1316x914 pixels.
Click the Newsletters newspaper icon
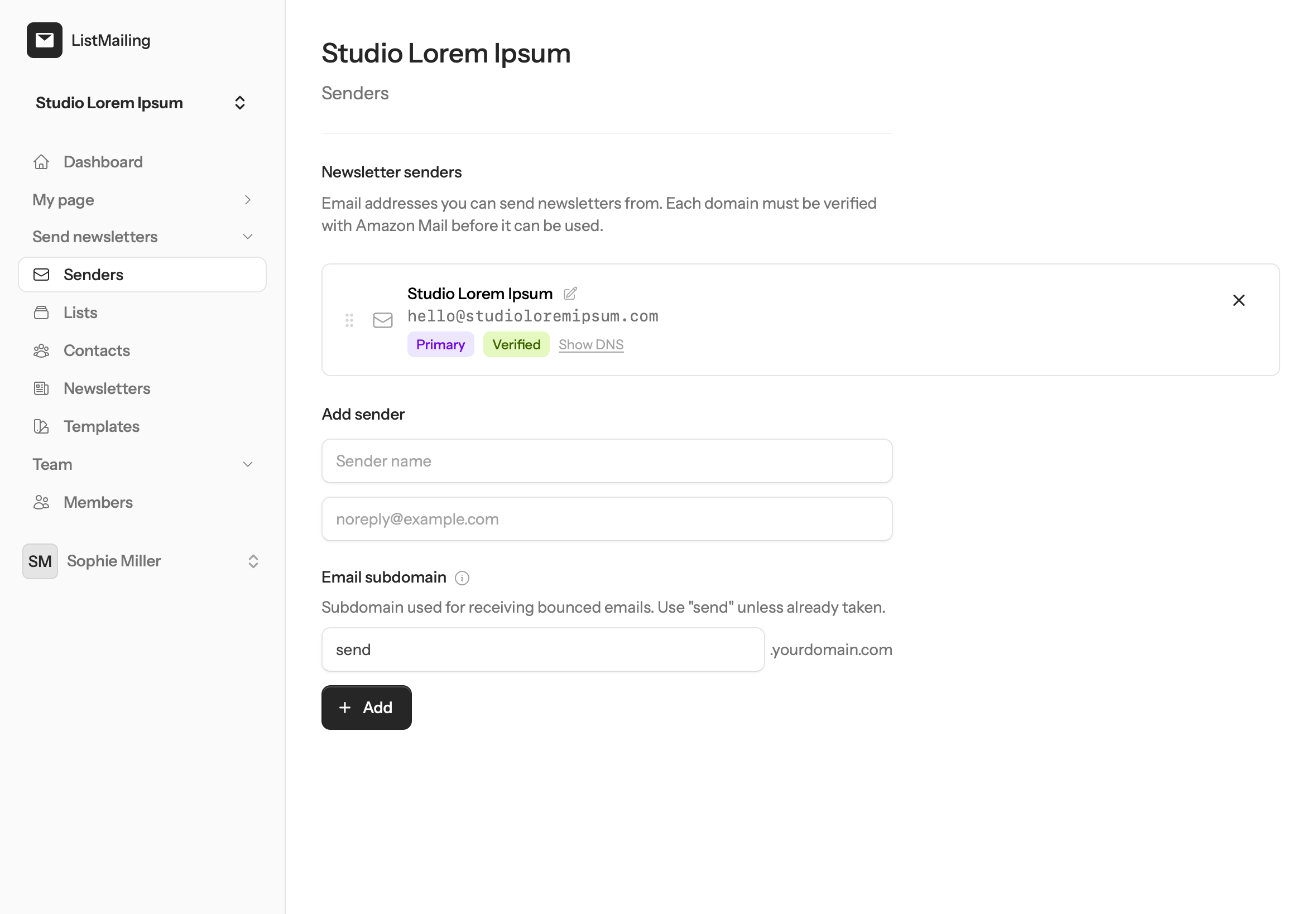point(41,388)
